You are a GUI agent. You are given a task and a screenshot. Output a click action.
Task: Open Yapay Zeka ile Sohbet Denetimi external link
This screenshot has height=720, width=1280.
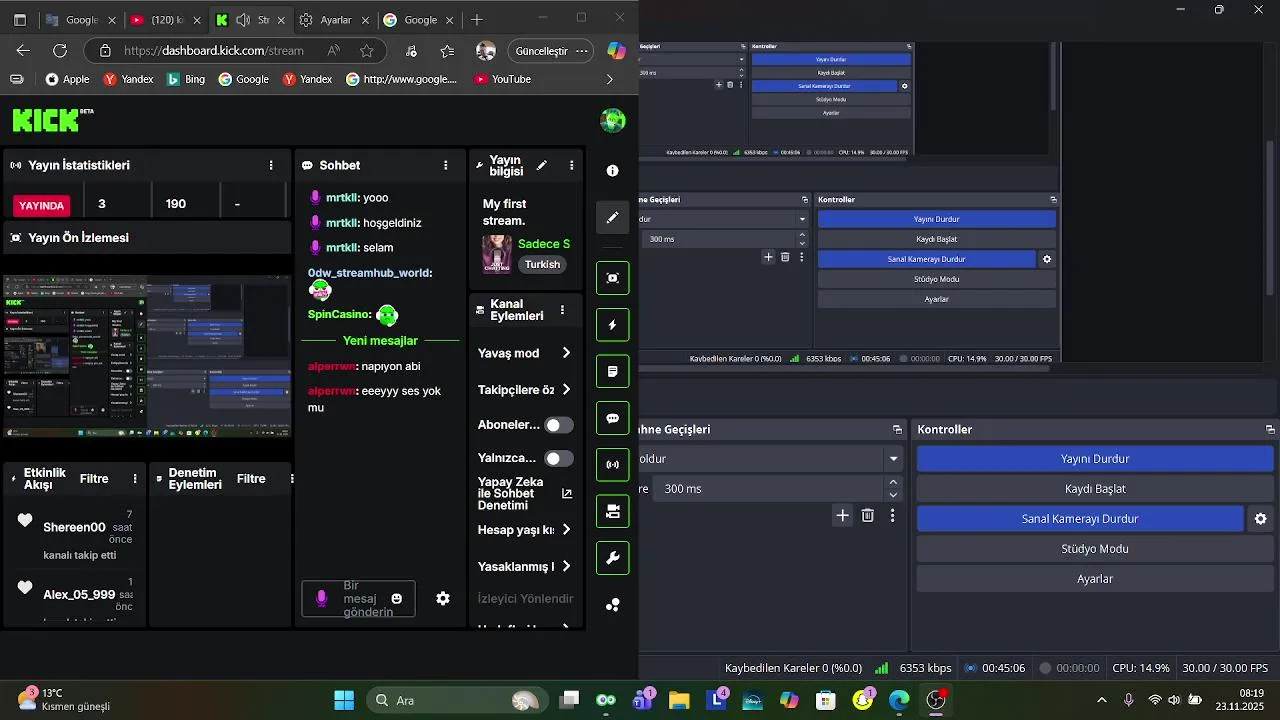pos(567,493)
